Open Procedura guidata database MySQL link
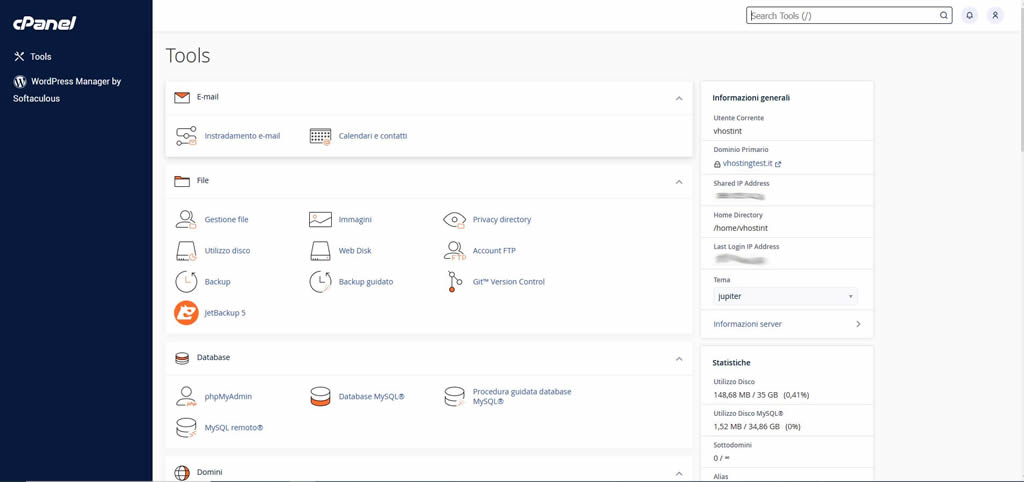Viewport: 1024px width, 482px height. pos(522,396)
